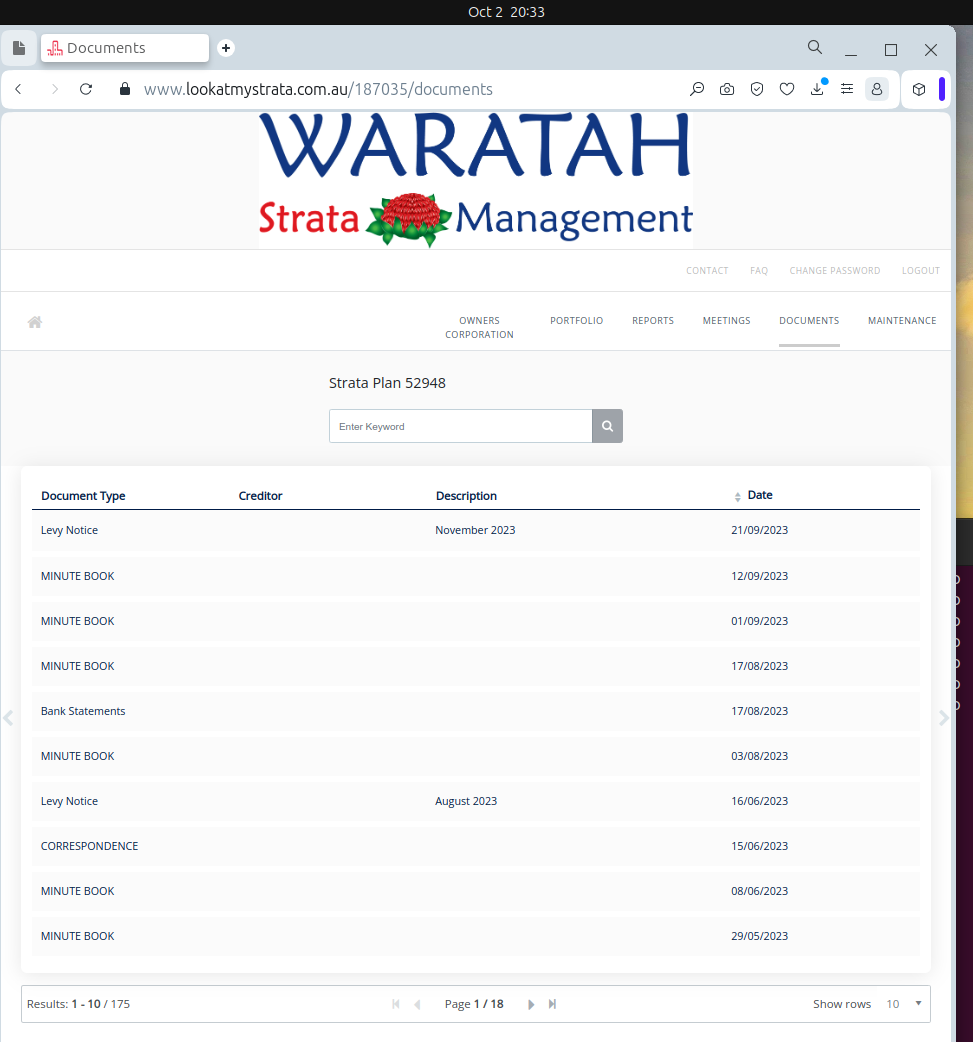
Task: Click the Contact link
Action: [x=707, y=270]
